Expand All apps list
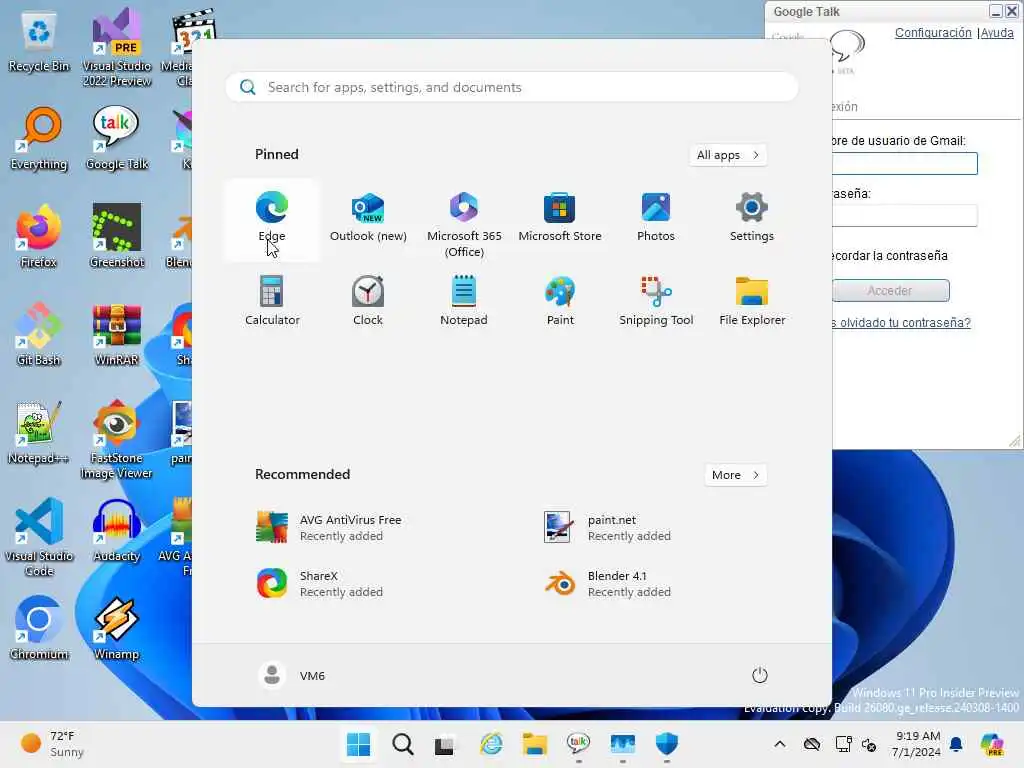1024x768 pixels. tap(728, 155)
